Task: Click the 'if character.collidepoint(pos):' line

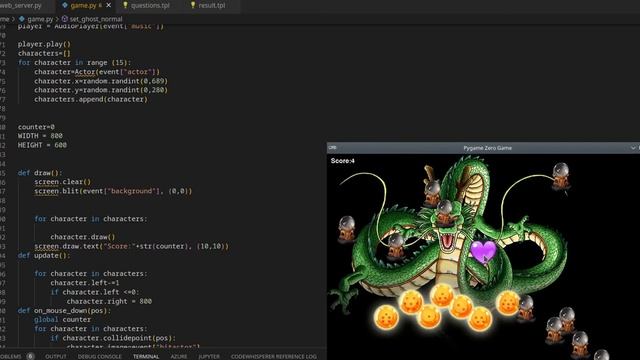Action: 113,338
